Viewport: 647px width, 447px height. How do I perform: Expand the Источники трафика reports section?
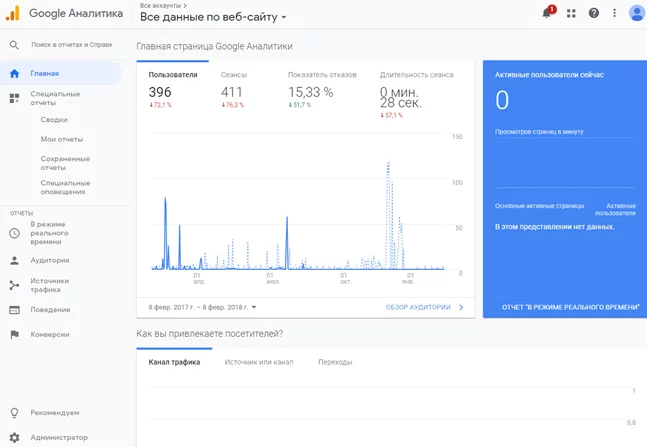point(50,285)
